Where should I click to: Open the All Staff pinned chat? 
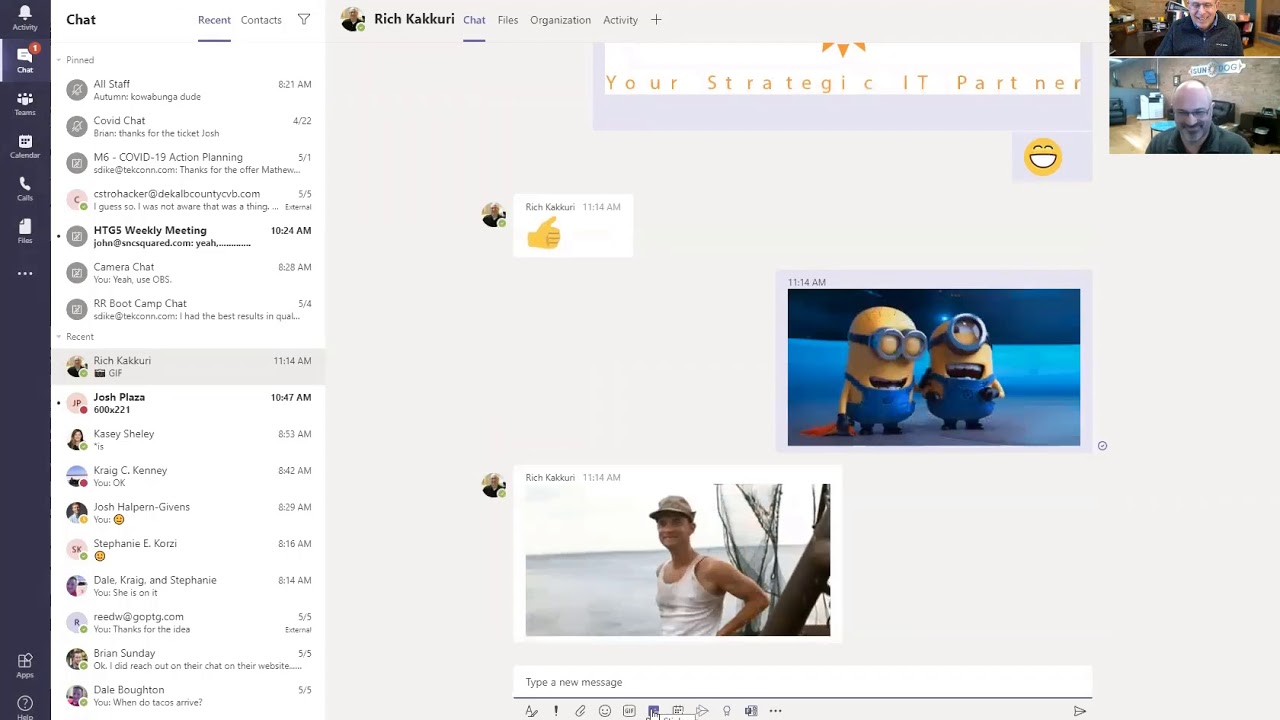point(188,90)
